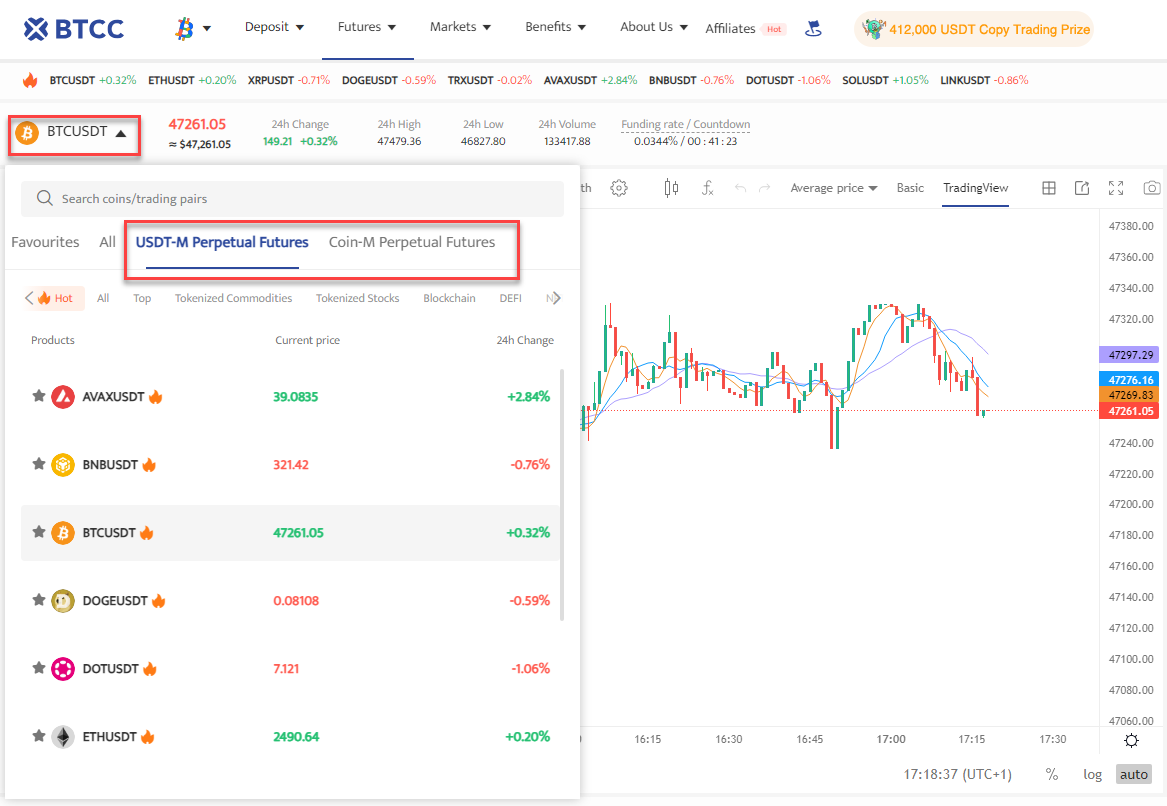The width and height of the screenshot is (1167, 806).
Task: Select XRPUSDT in the ticker bar
Action: 289,80
